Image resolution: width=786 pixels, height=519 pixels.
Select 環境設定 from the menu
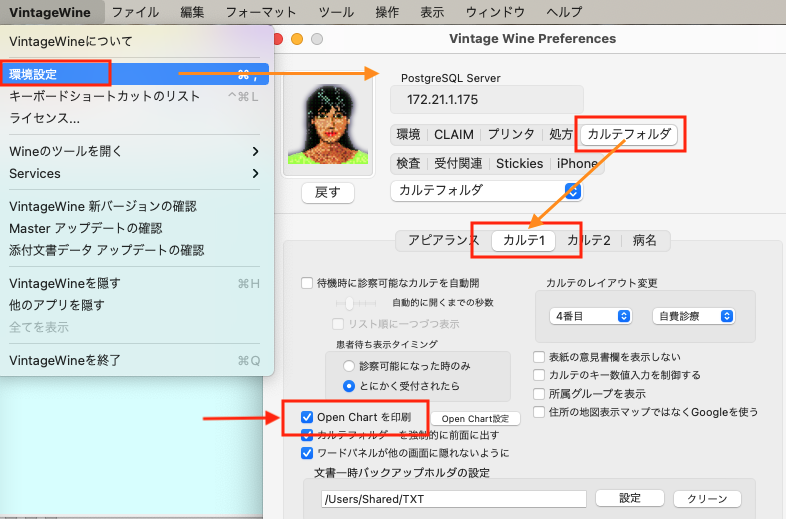click(x=33, y=74)
